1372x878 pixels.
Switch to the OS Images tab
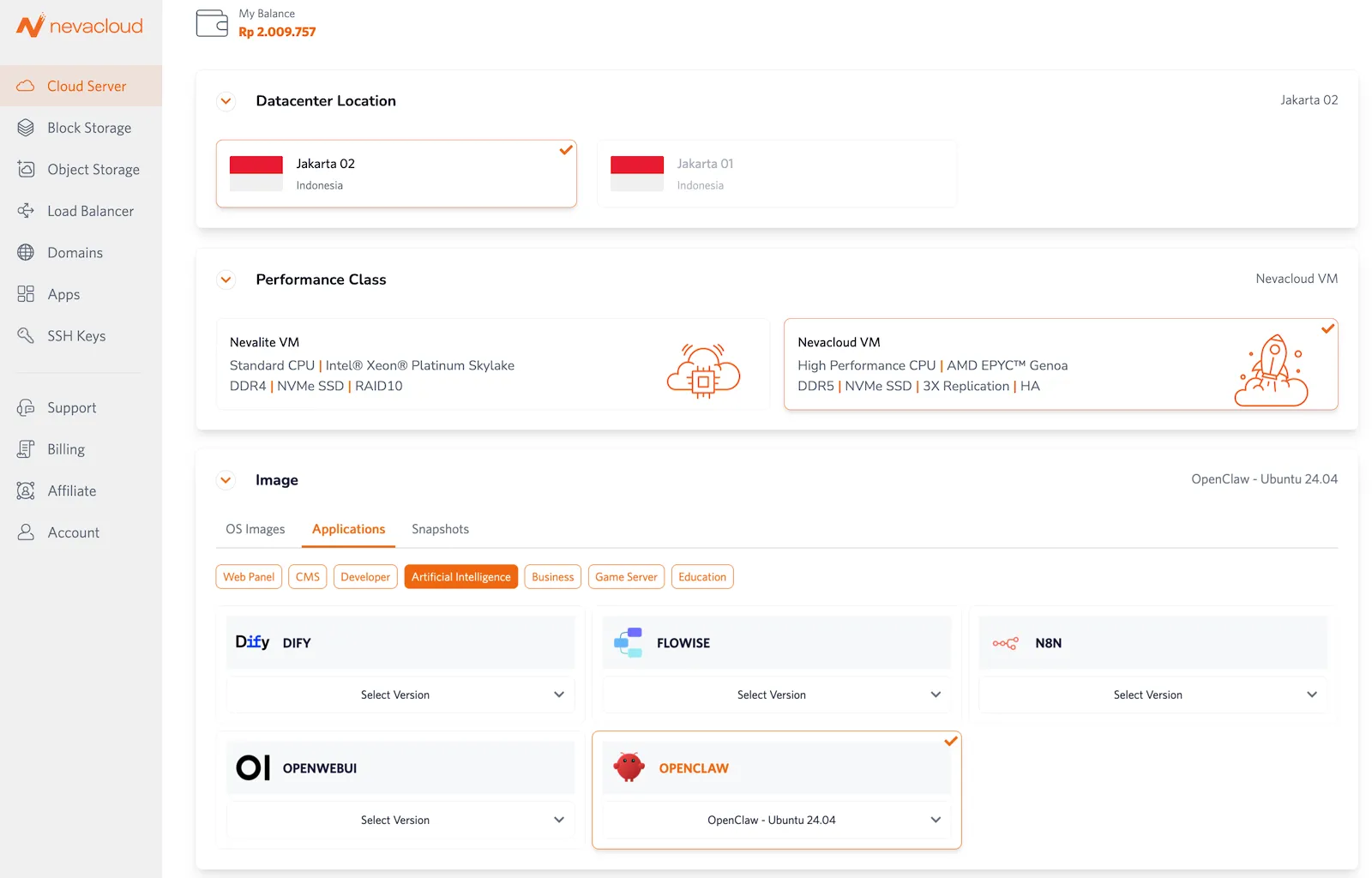(255, 529)
